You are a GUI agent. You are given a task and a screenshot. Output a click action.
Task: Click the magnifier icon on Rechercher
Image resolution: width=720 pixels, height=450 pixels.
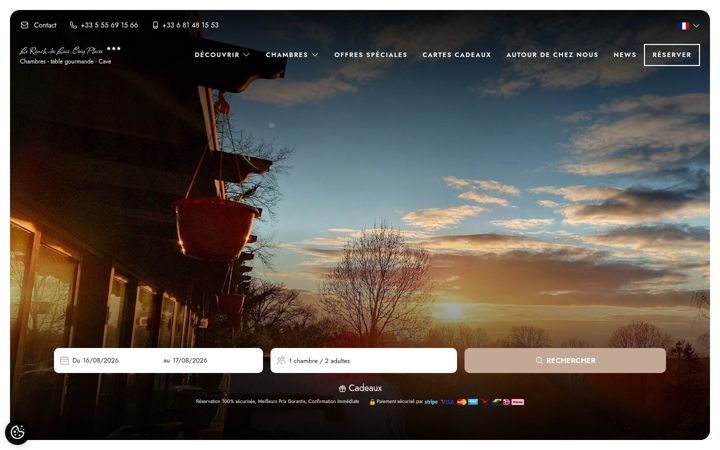(x=539, y=360)
